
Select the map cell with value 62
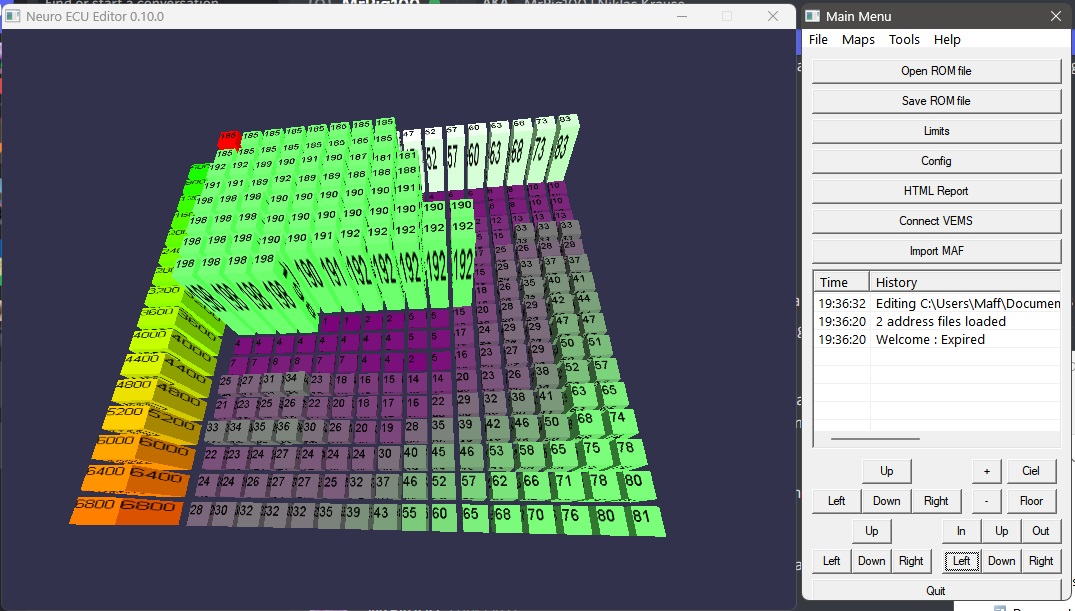pos(499,481)
